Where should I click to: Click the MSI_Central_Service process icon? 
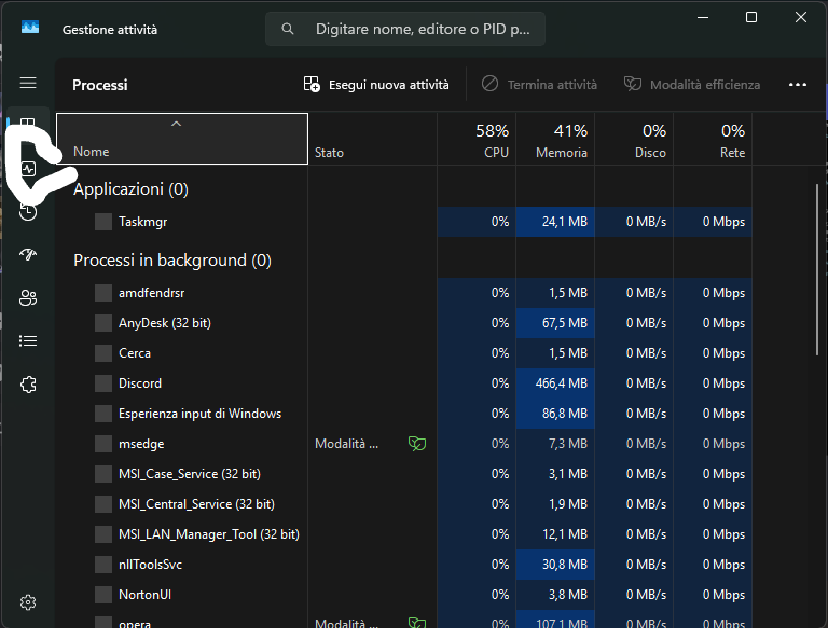[x=104, y=504]
